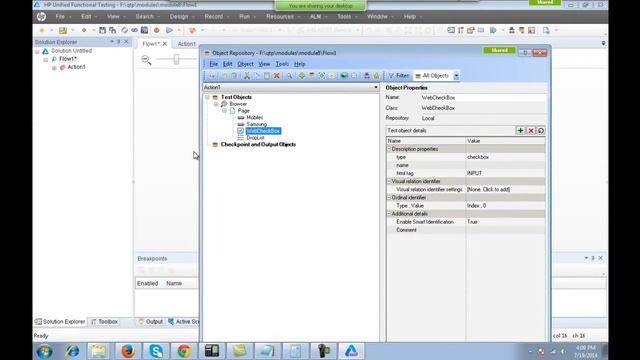Click the Windows Start button
This screenshot has height=360, width=640.
point(44,351)
